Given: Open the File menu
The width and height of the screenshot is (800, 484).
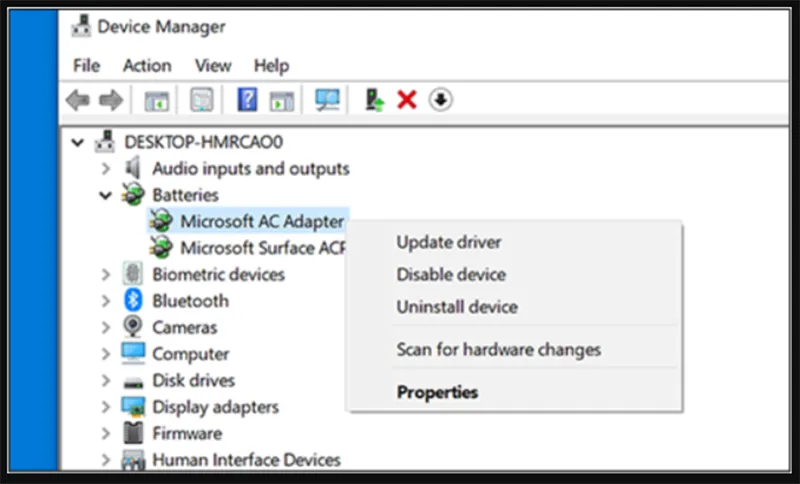Looking at the screenshot, I should pos(86,65).
